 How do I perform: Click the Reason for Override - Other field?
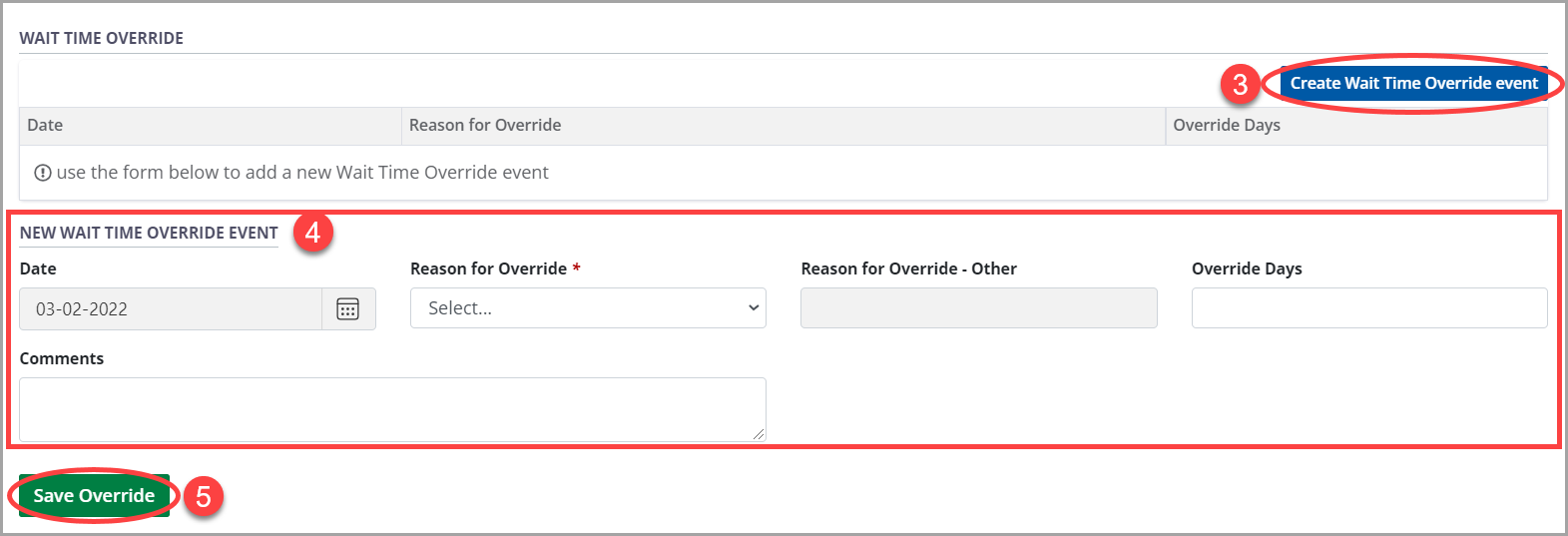coord(978,308)
